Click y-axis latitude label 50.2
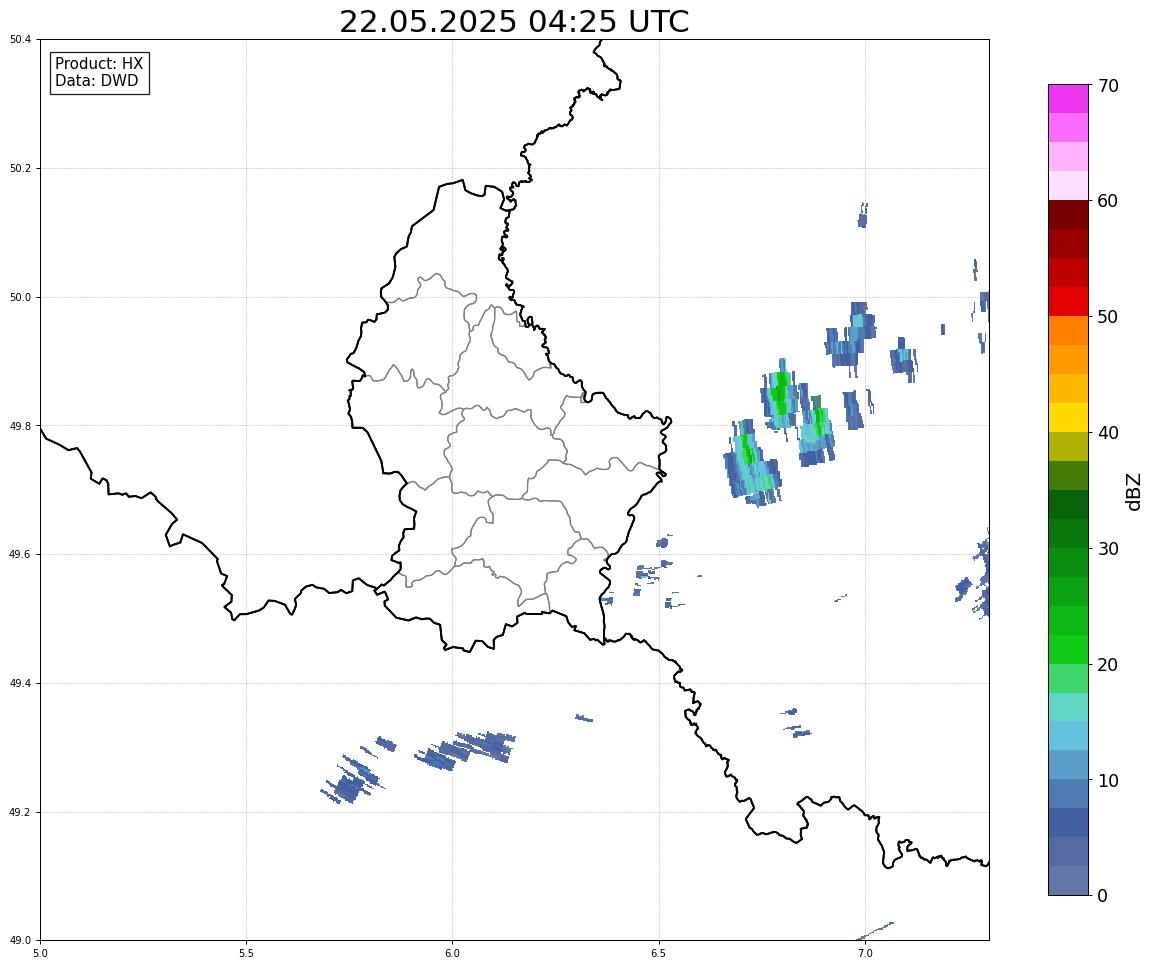Screen dimensions: 1152x968 pyautogui.click(x=20, y=168)
